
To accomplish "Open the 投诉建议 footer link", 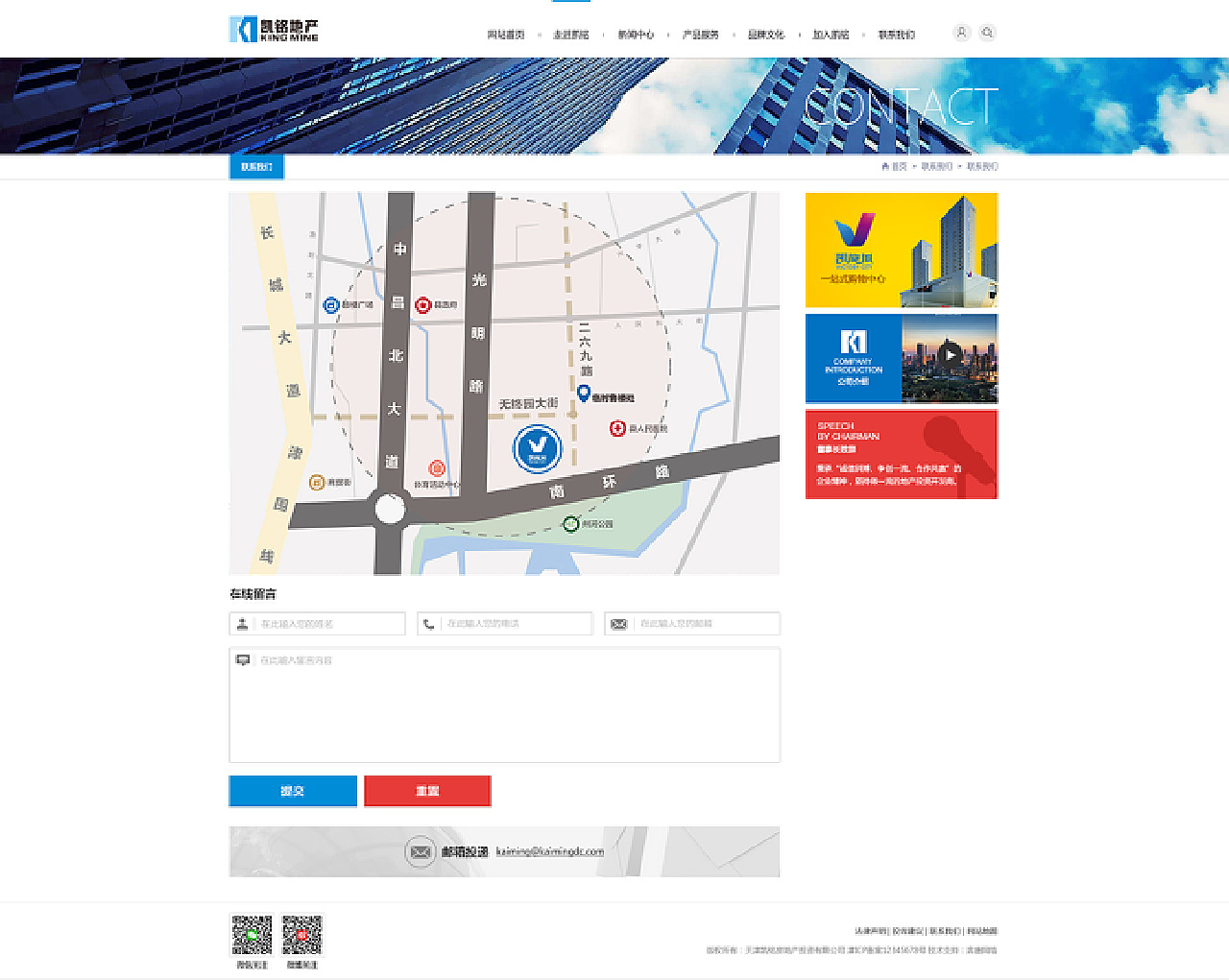I will tap(908, 931).
